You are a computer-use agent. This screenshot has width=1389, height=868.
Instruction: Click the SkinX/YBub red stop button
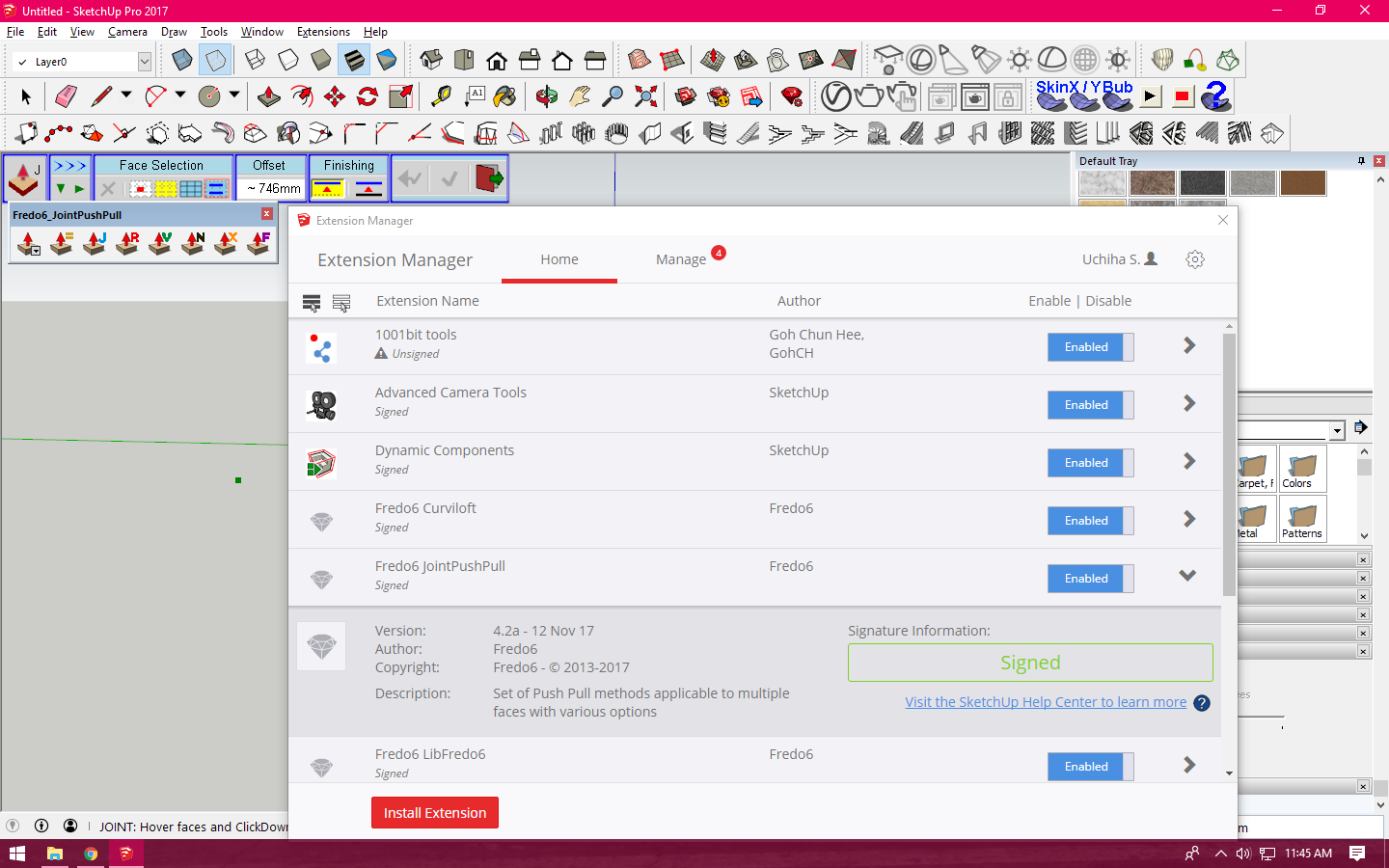coord(1182,96)
